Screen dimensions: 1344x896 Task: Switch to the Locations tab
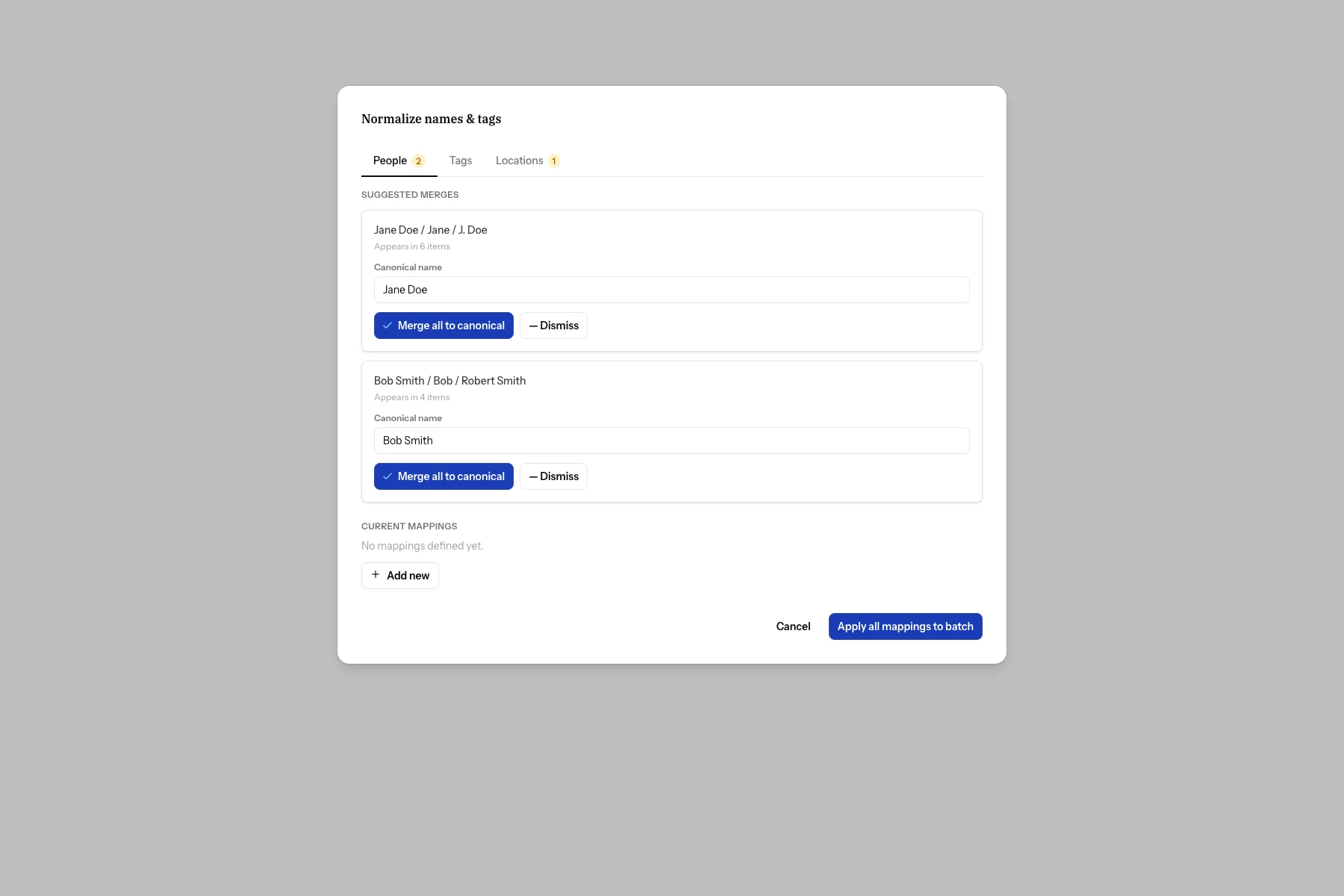click(x=519, y=161)
